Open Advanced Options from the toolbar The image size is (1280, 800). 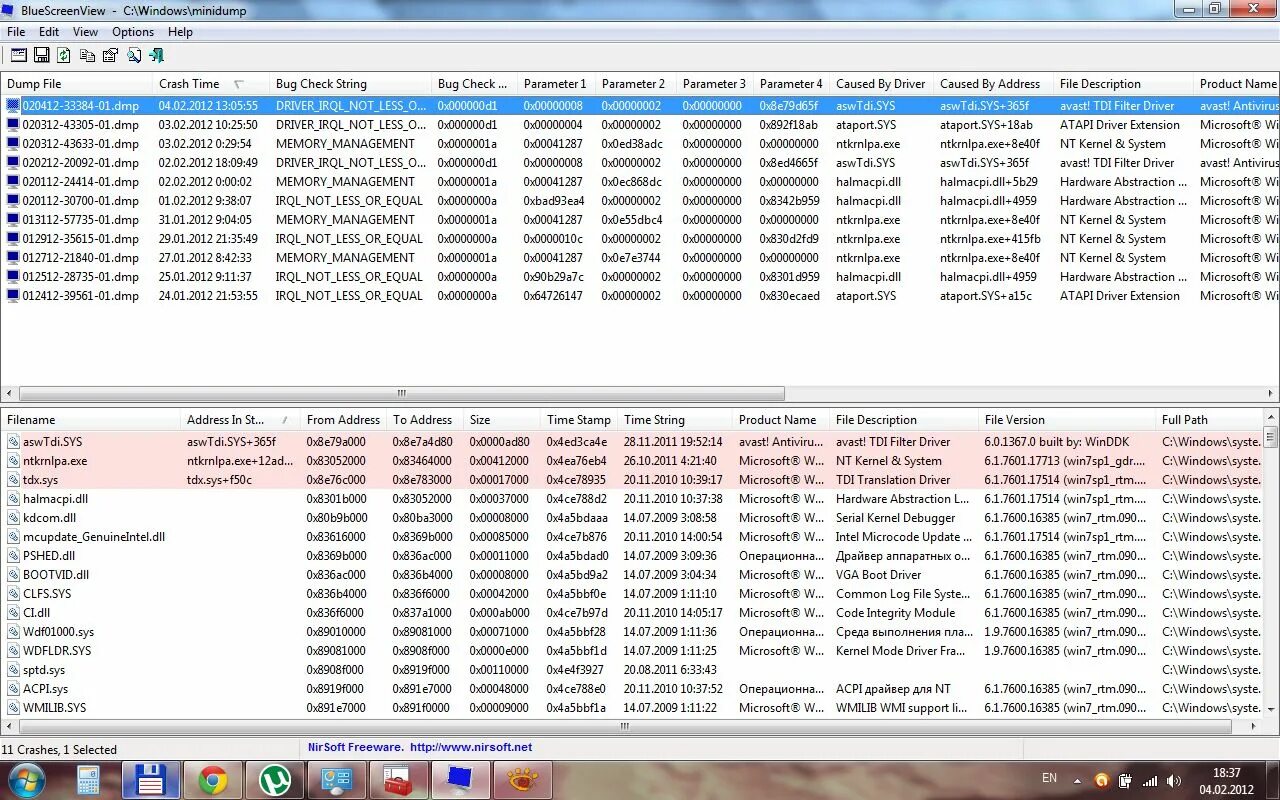(x=18, y=55)
